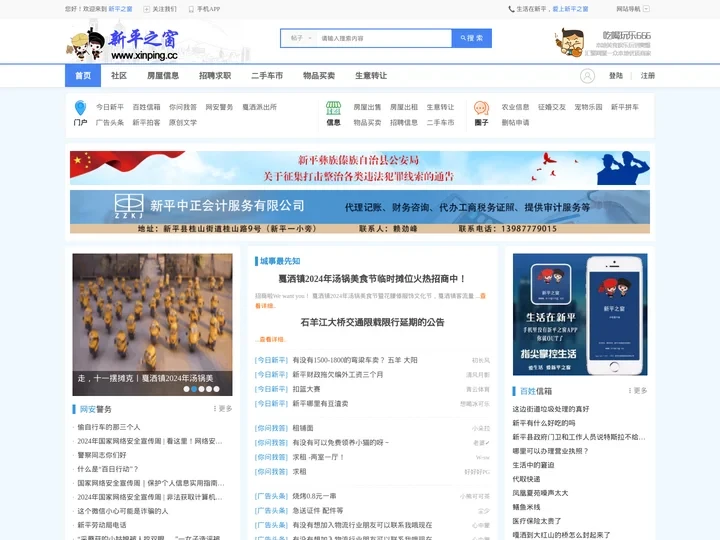The height and width of the screenshot is (540, 720).
Task: Open the 广告头条 portal link
Action: pos(110,123)
